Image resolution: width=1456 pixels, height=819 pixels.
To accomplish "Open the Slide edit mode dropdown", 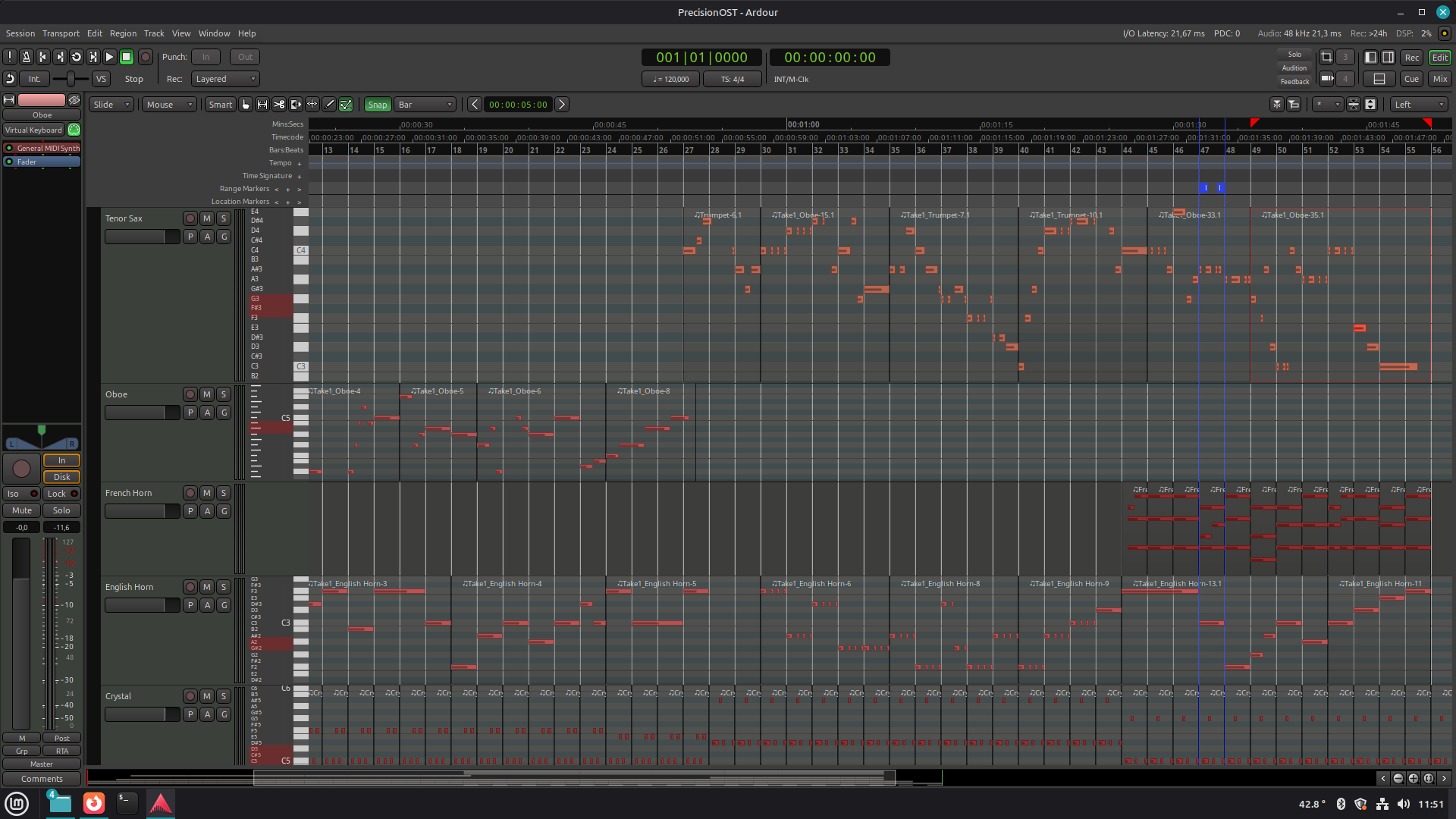I will pos(111,105).
